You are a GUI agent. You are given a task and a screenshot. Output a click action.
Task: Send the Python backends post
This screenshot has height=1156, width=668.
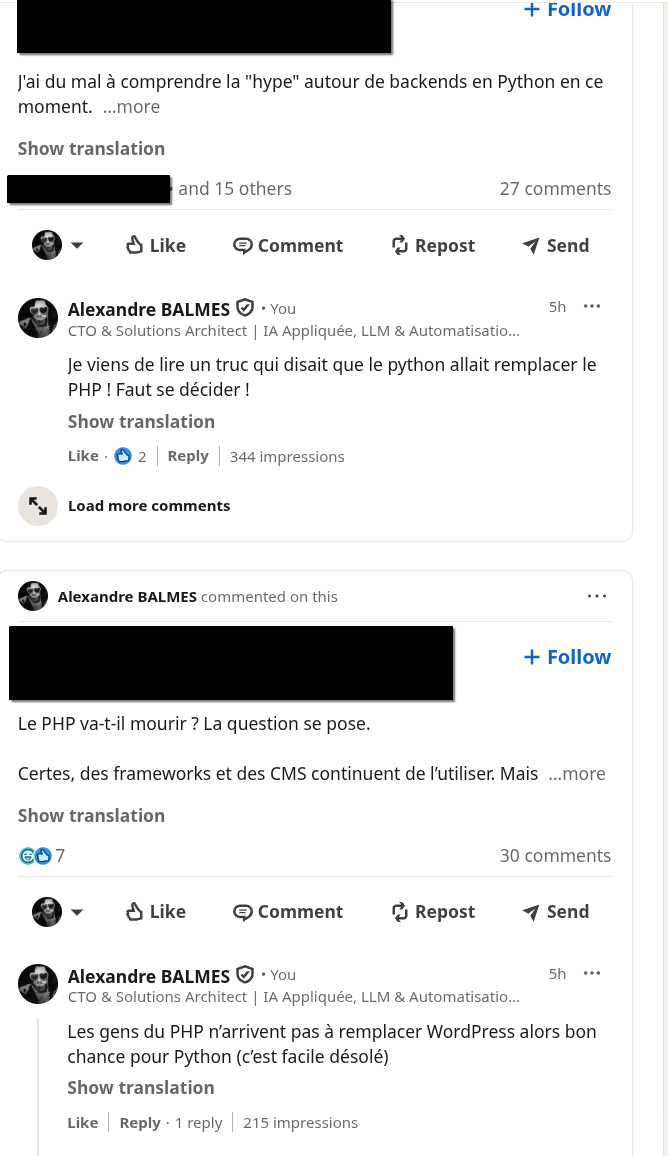click(x=556, y=246)
